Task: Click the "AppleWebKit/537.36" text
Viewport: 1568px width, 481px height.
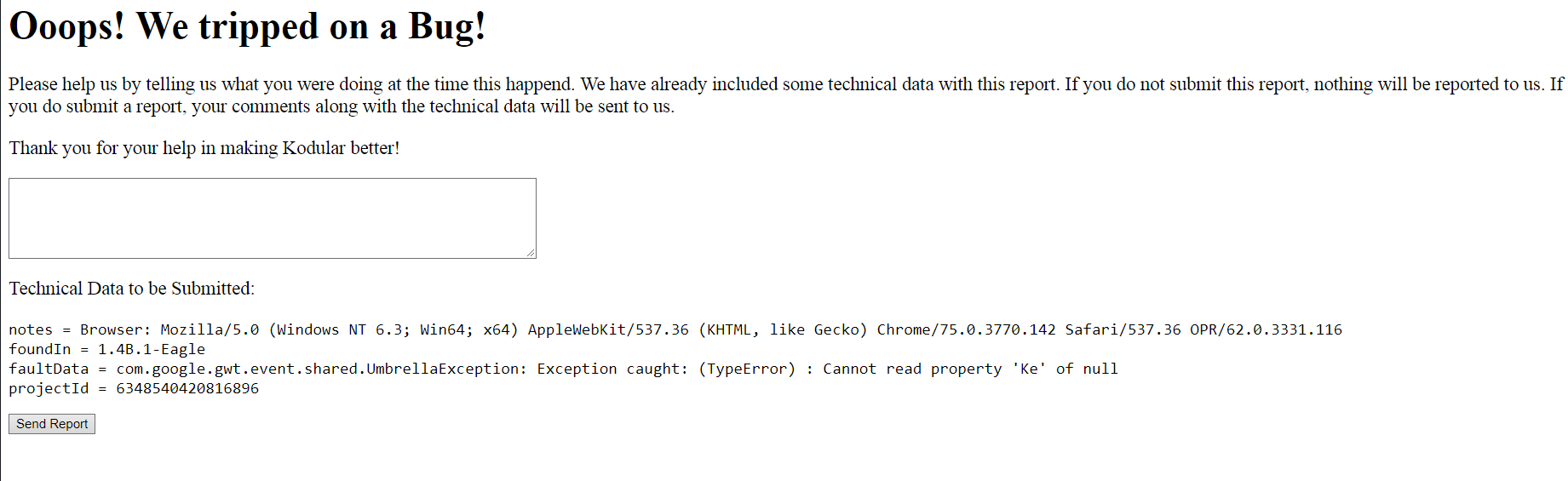Action: (x=608, y=329)
